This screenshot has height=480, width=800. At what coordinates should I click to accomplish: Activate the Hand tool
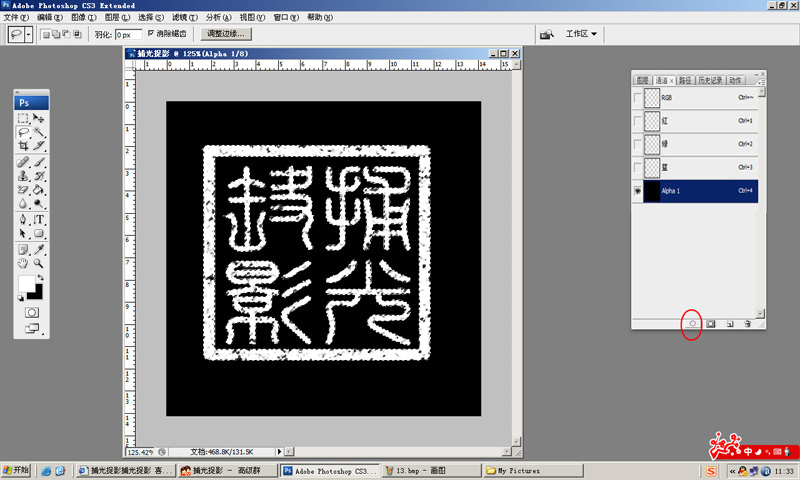pyautogui.click(x=23, y=263)
